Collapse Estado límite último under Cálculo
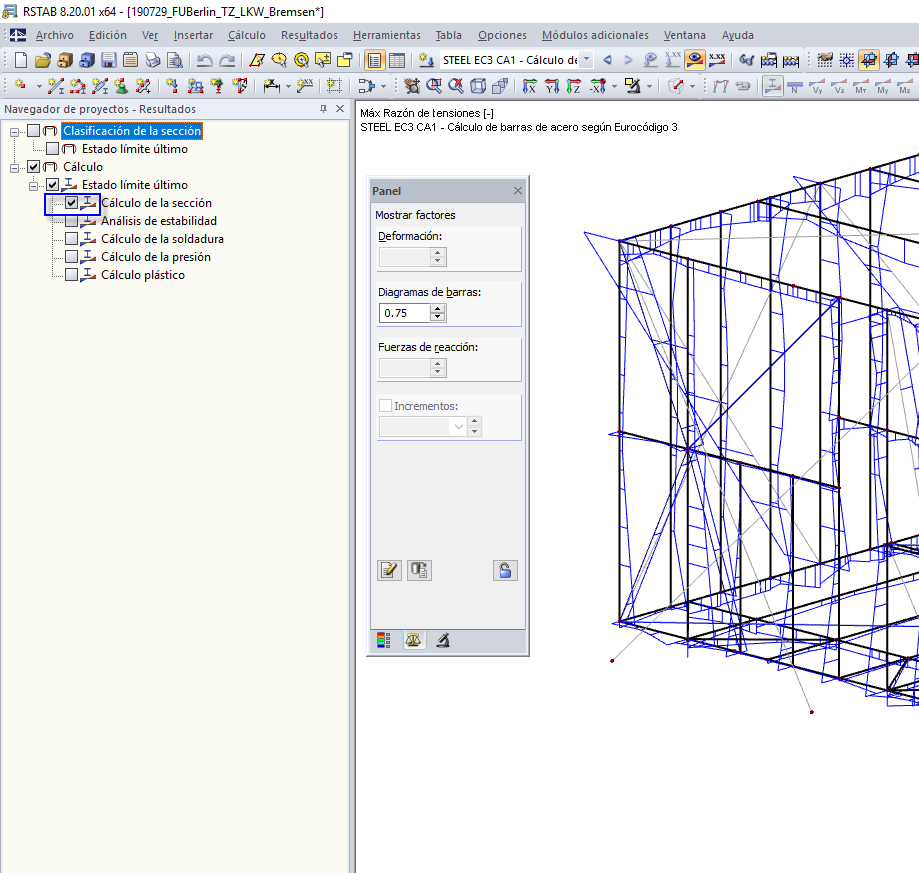Image resolution: width=919 pixels, height=873 pixels. pos(33,186)
